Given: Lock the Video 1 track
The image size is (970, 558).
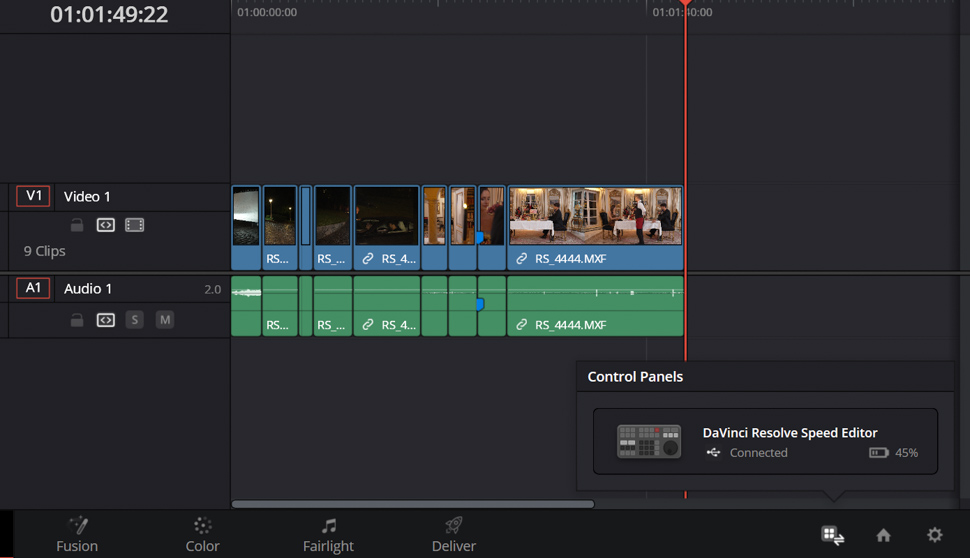Looking at the screenshot, I should [x=77, y=226].
